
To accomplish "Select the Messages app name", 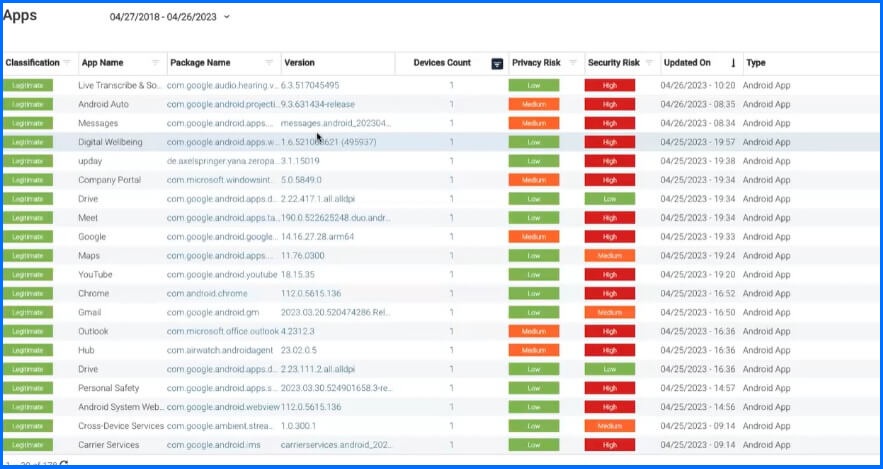I will (98, 123).
